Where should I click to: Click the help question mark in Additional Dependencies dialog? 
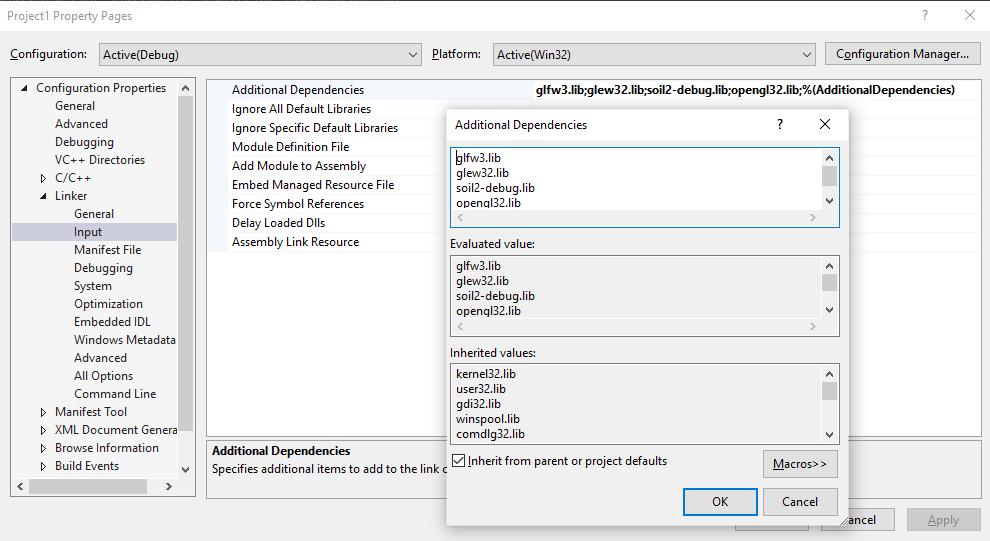click(x=780, y=124)
